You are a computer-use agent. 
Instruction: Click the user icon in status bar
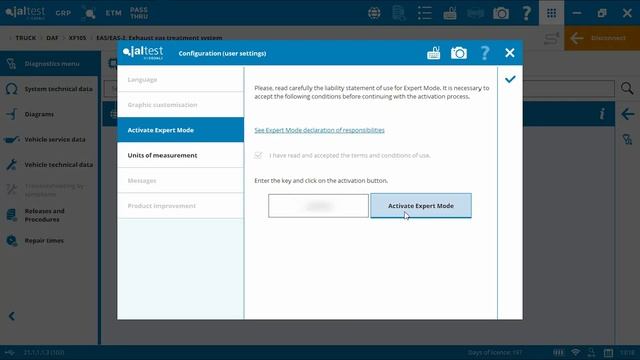tap(591, 352)
